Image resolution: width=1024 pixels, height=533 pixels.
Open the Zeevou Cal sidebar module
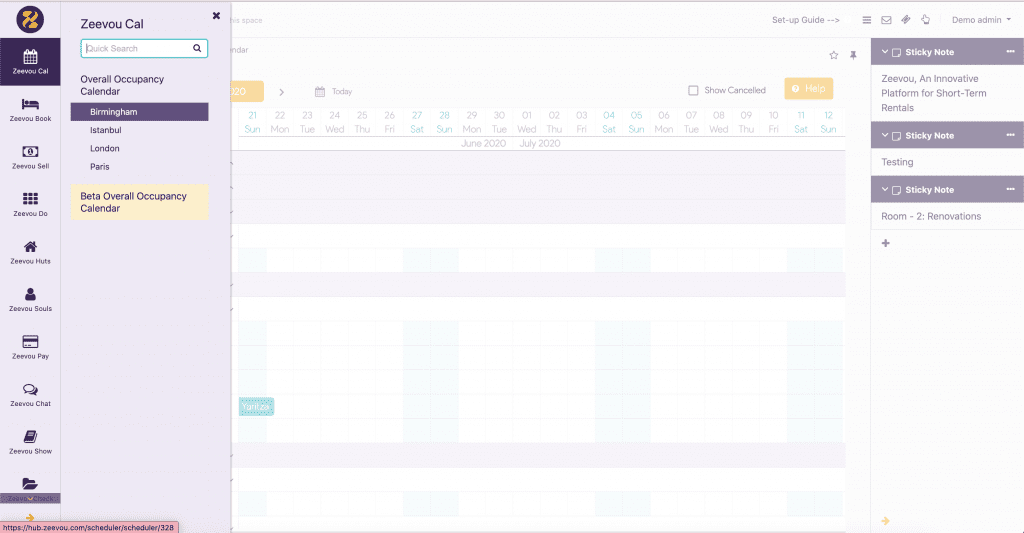pyautogui.click(x=30, y=61)
